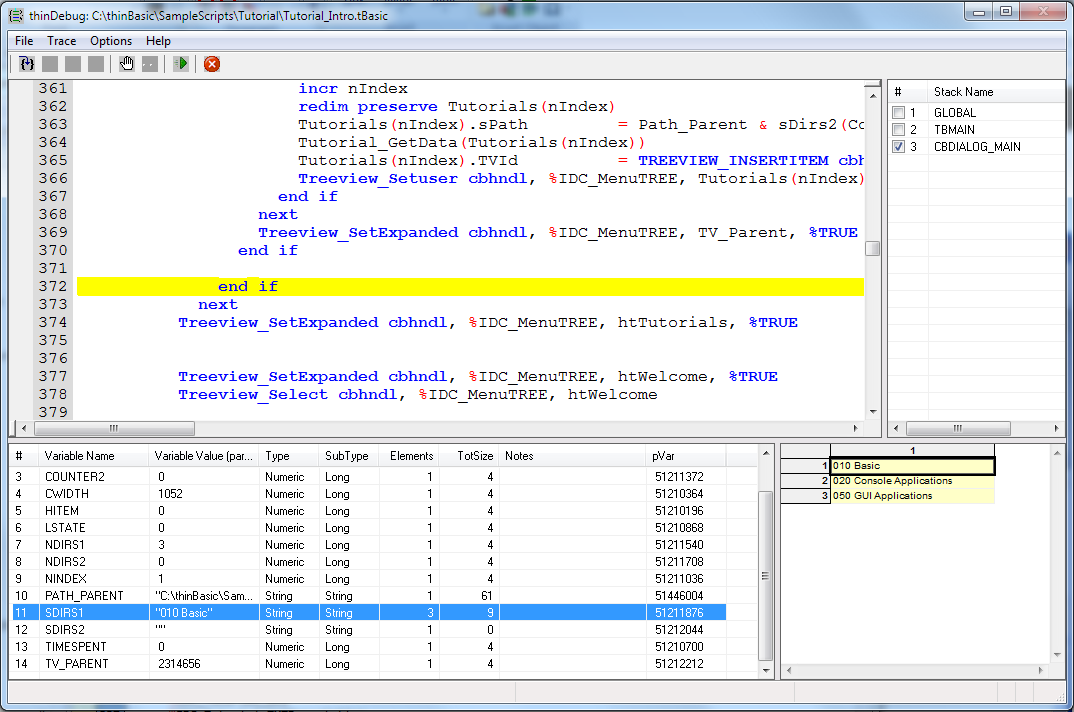Screen dimensions: 1074x712
Task: Click the Stack Name column header
Action: coord(963,92)
